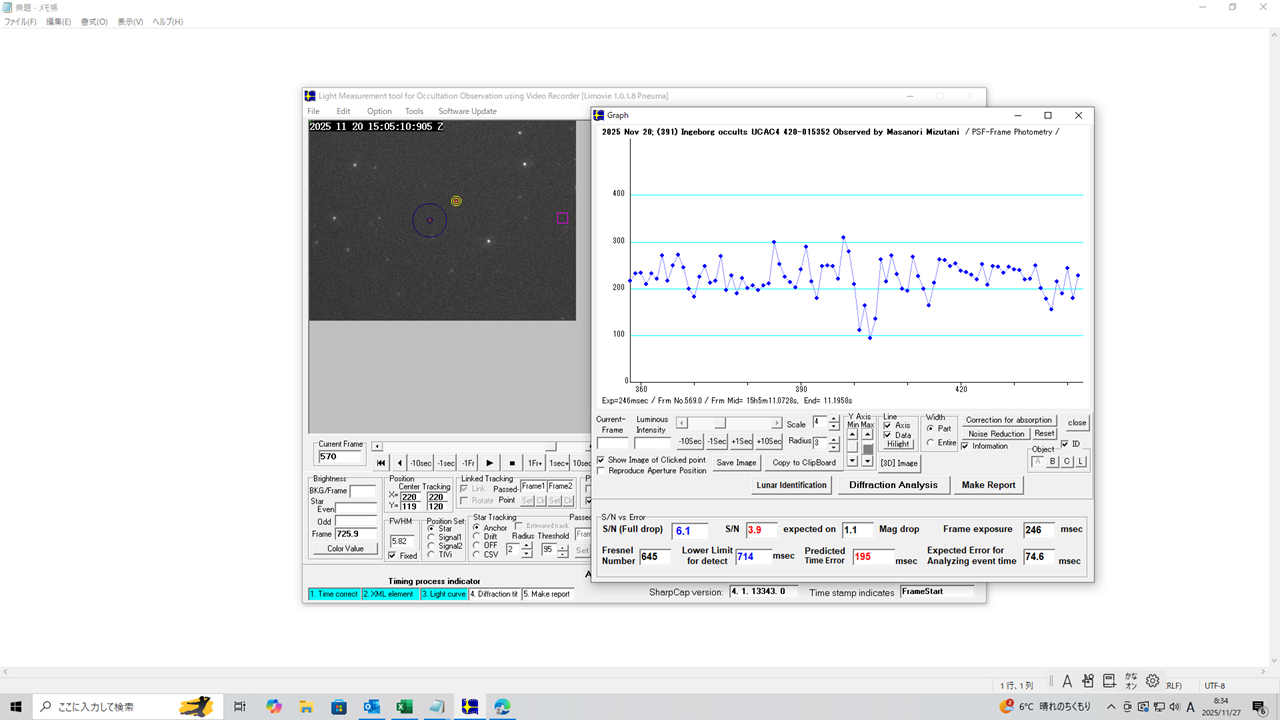This screenshot has width=1280, height=720.
Task: Open Outlook from the taskbar
Action: (x=372, y=706)
